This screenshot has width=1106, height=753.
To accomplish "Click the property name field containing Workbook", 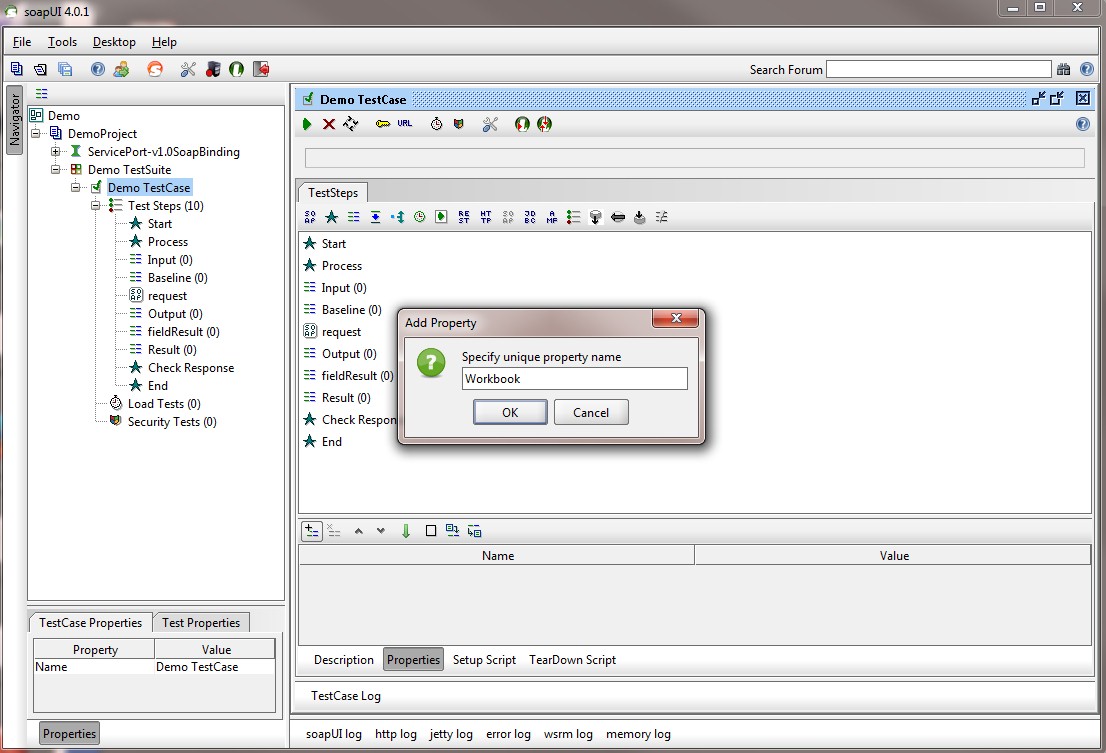I will [x=574, y=379].
